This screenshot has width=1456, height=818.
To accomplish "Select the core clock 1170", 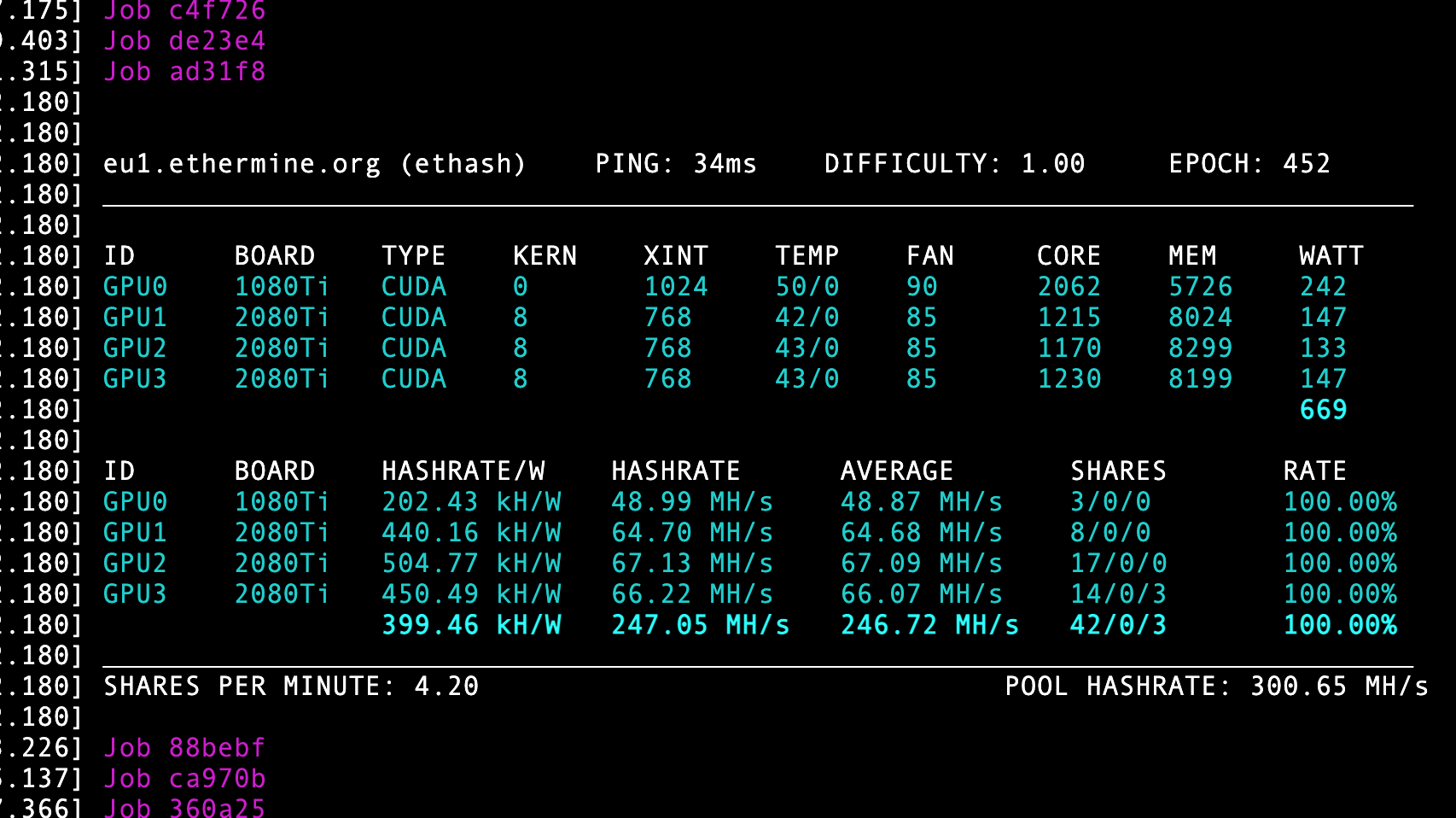I will pyautogui.click(x=1069, y=348).
